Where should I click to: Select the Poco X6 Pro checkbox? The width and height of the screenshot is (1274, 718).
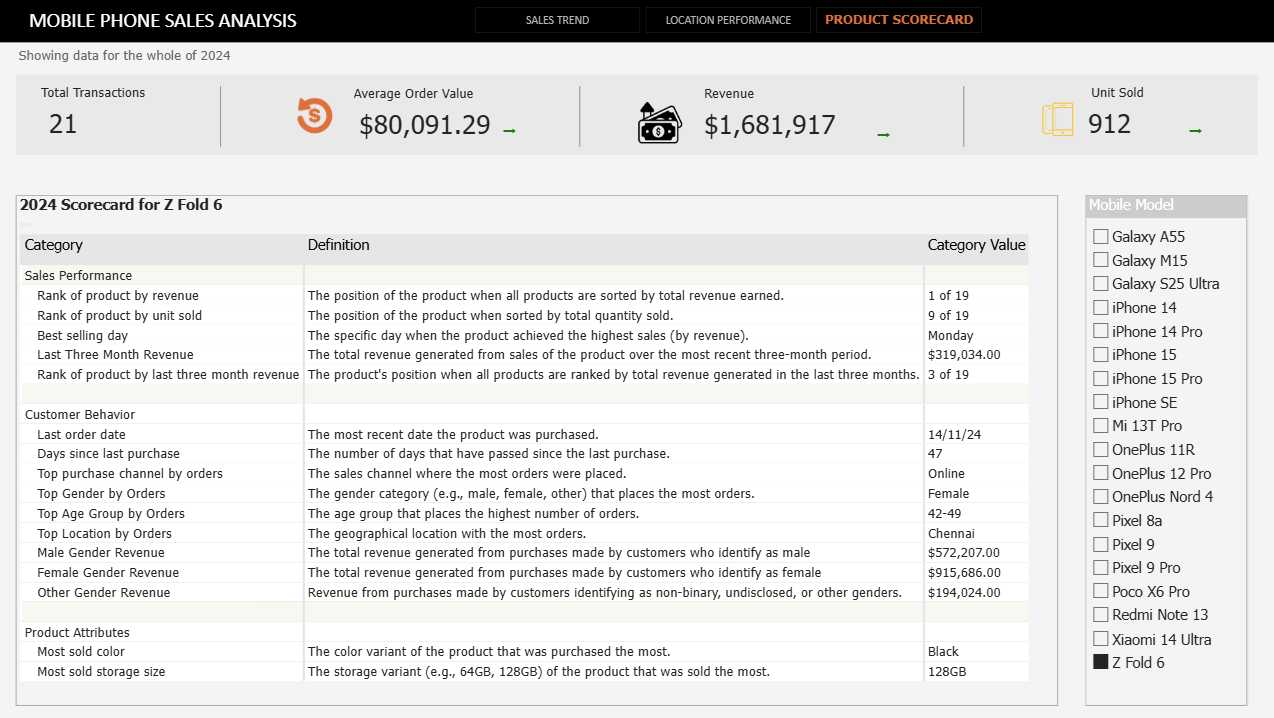pyautogui.click(x=1101, y=591)
